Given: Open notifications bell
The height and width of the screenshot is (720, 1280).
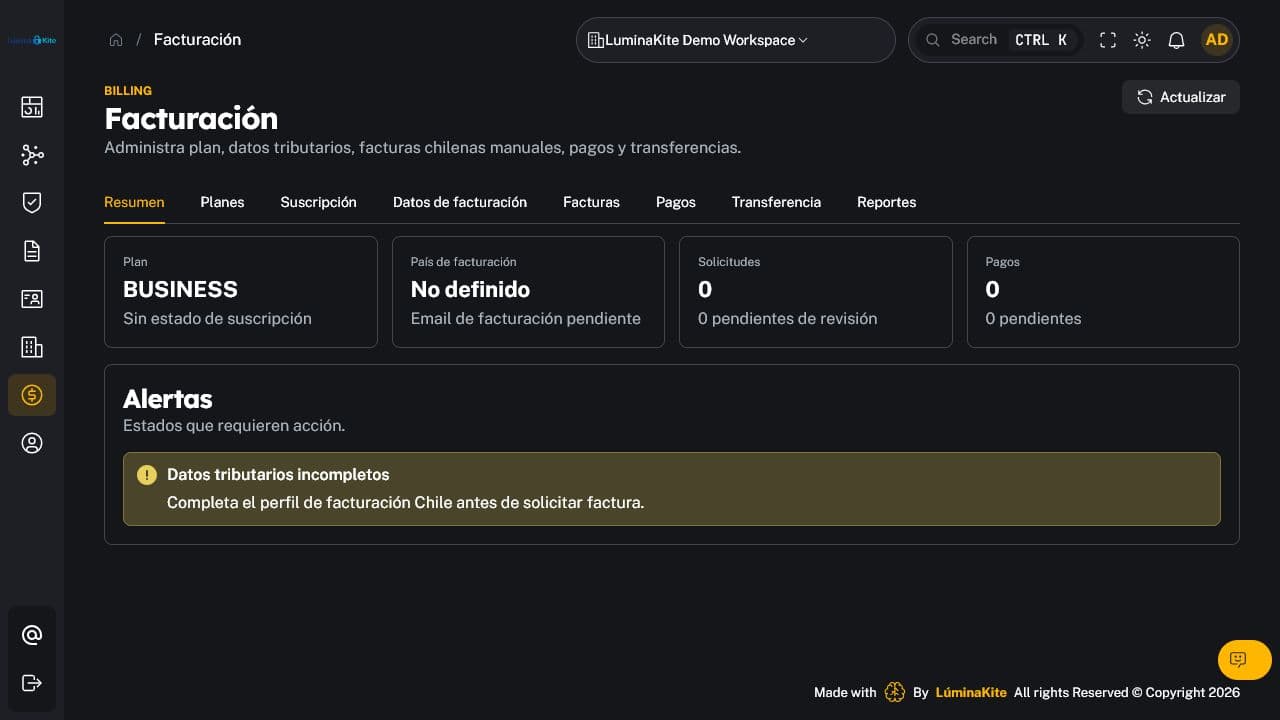Looking at the screenshot, I should pyautogui.click(x=1177, y=40).
